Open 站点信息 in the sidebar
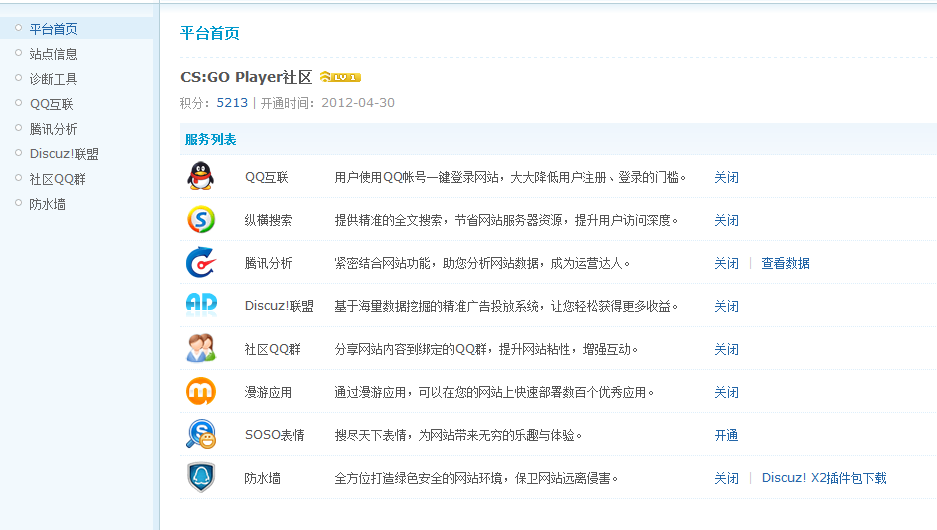Image resolution: width=937 pixels, height=530 pixels. [54, 54]
